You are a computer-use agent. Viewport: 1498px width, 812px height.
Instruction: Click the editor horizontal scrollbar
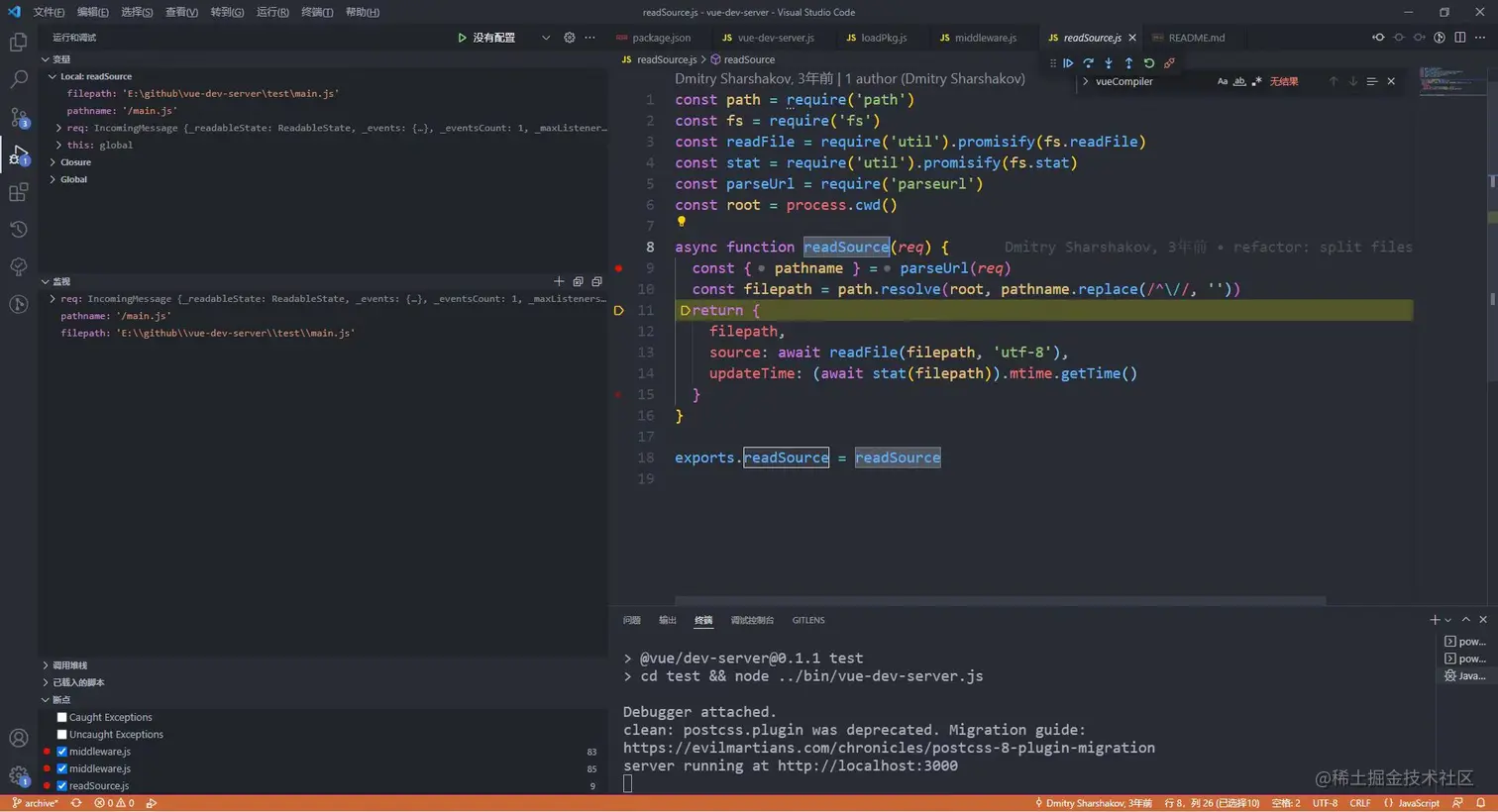coord(1001,600)
